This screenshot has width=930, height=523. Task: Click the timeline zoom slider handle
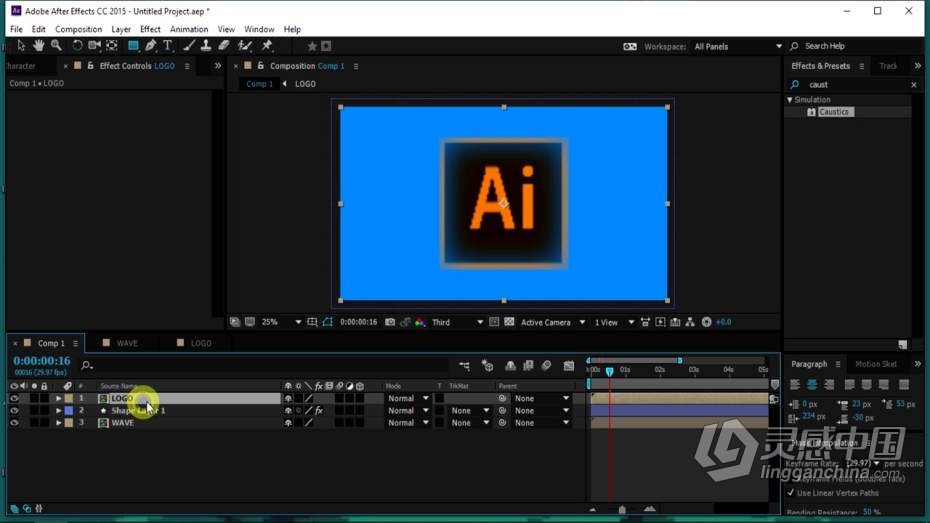pyautogui.click(x=622, y=509)
